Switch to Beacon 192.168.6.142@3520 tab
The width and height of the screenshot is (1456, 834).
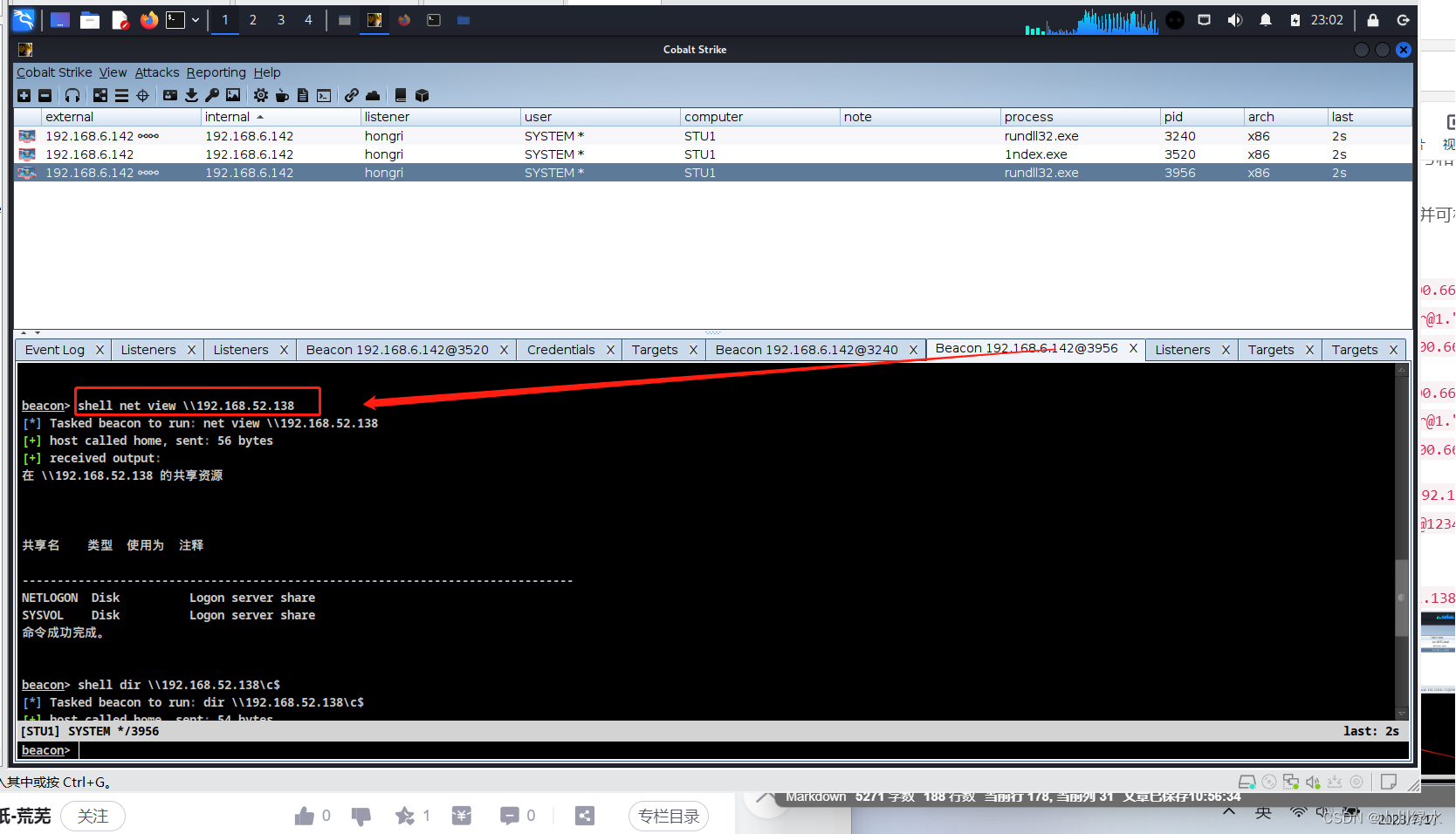397,350
